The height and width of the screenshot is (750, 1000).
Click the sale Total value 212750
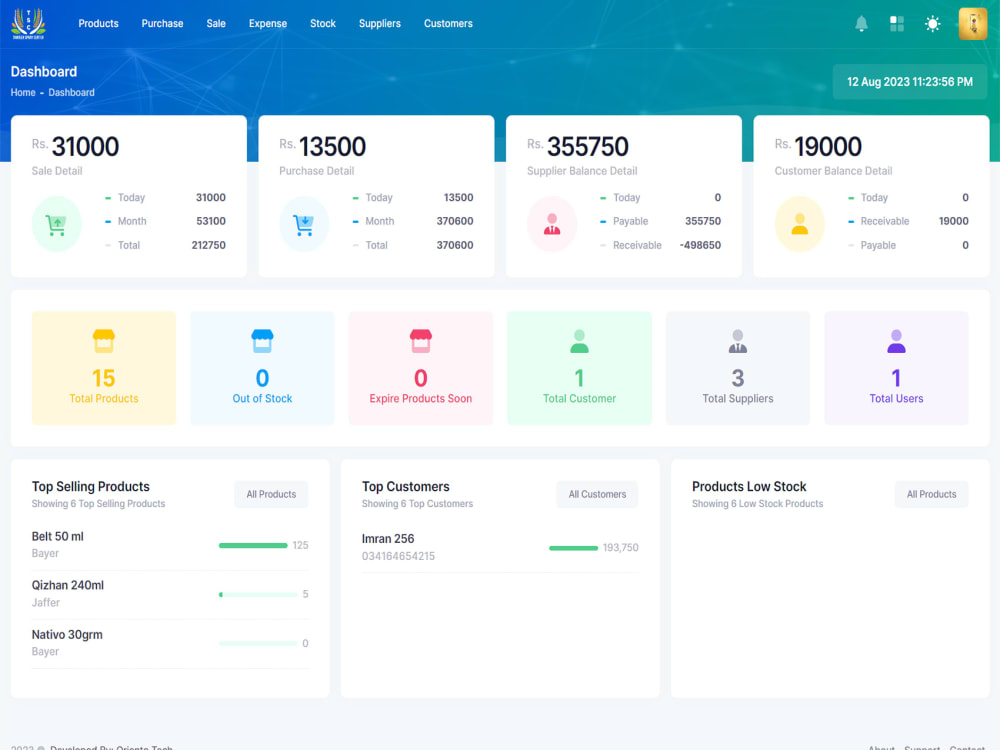209,246
